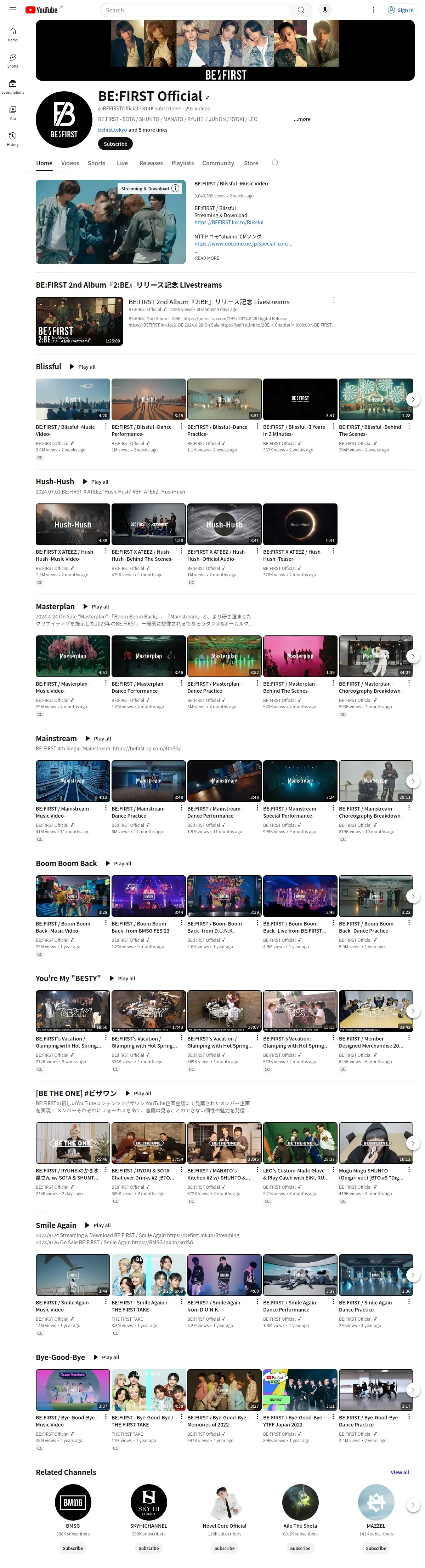Subscribe to SKYHICHANNEL
The height and width of the screenshot is (1568, 425).
tap(149, 1548)
